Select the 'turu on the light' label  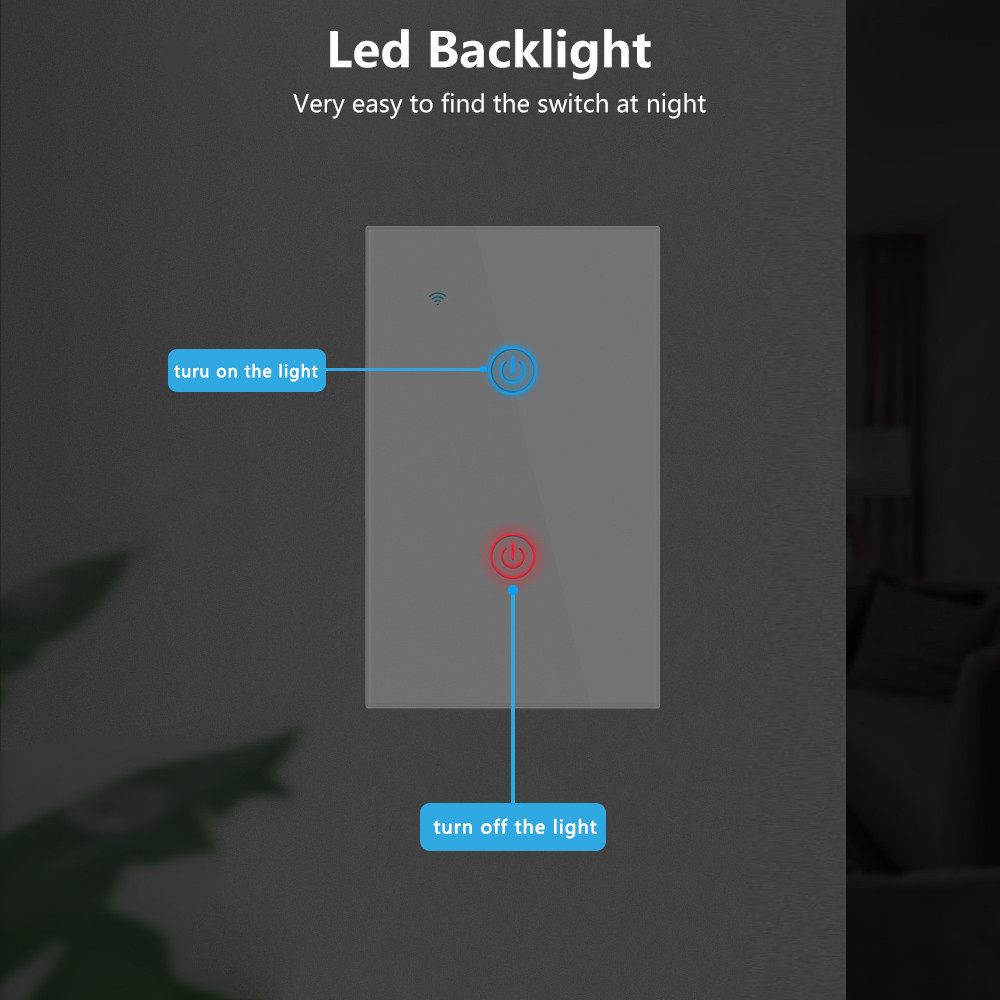(247, 371)
